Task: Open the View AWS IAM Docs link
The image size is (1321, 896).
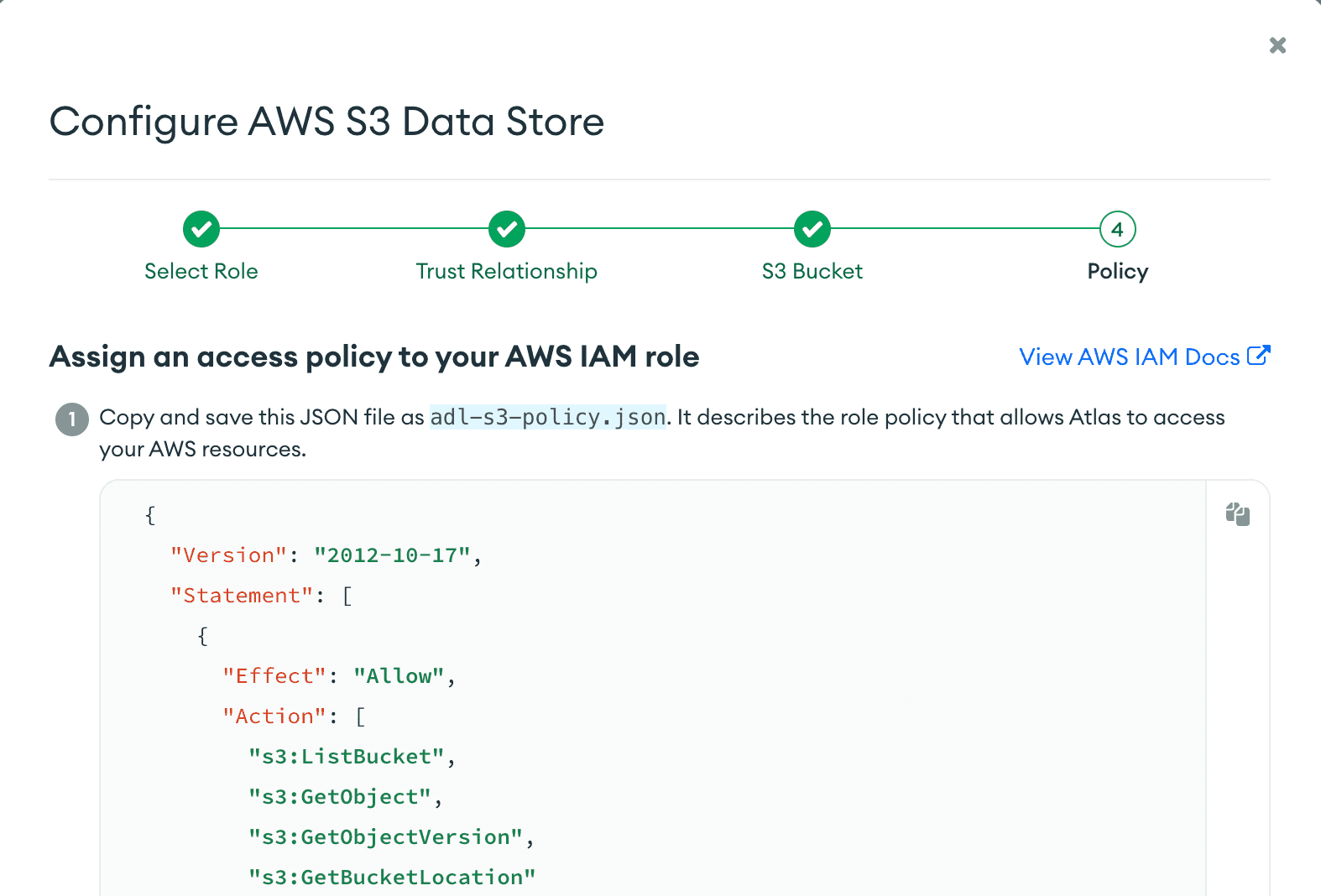Action: pyautogui.click(x=1129, y=357)
